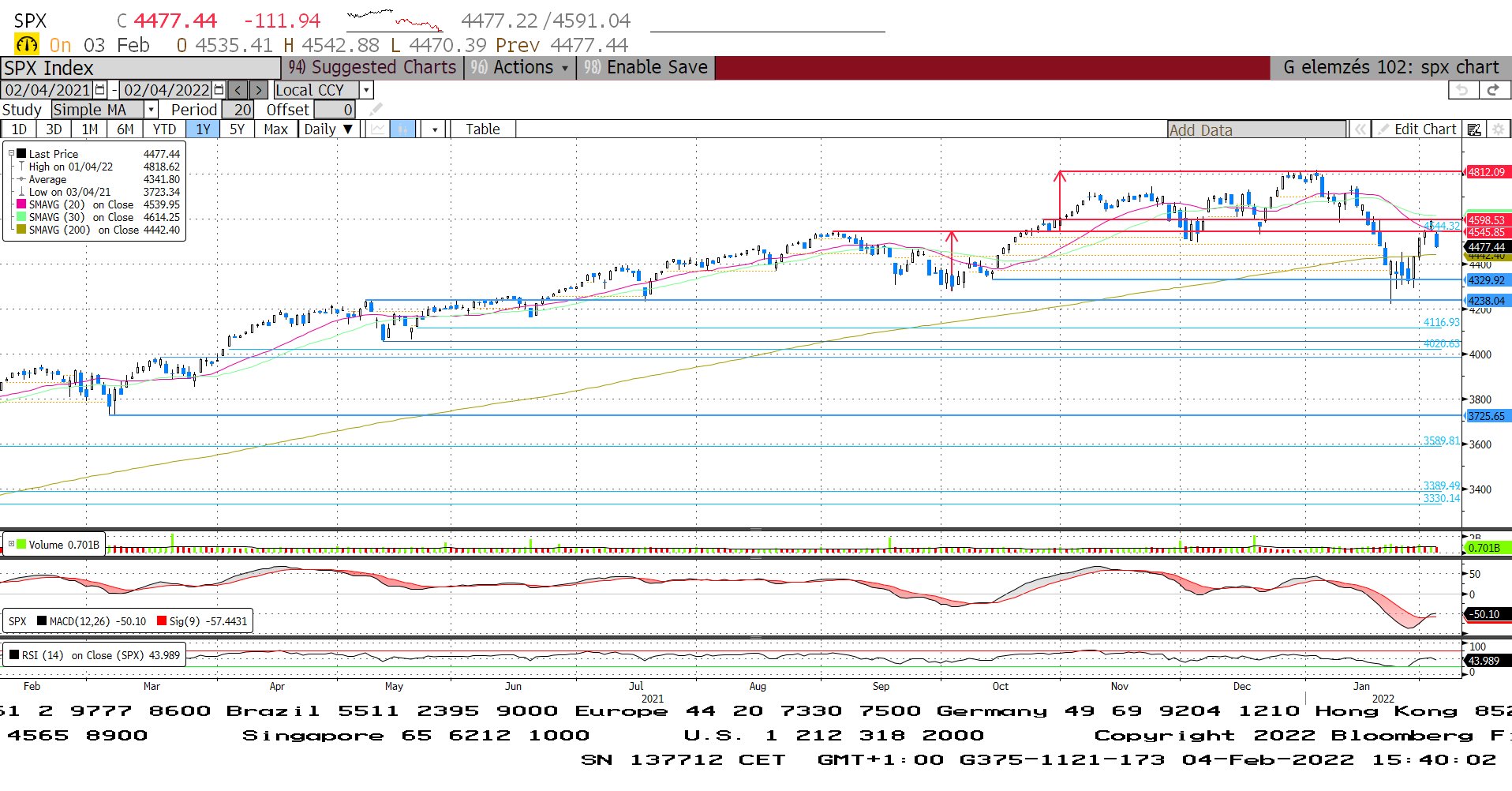This screenshot has width=1512, height=791.
Task: Click the 4238.04 blue price level label
Action: click(x=1487, y=300)
